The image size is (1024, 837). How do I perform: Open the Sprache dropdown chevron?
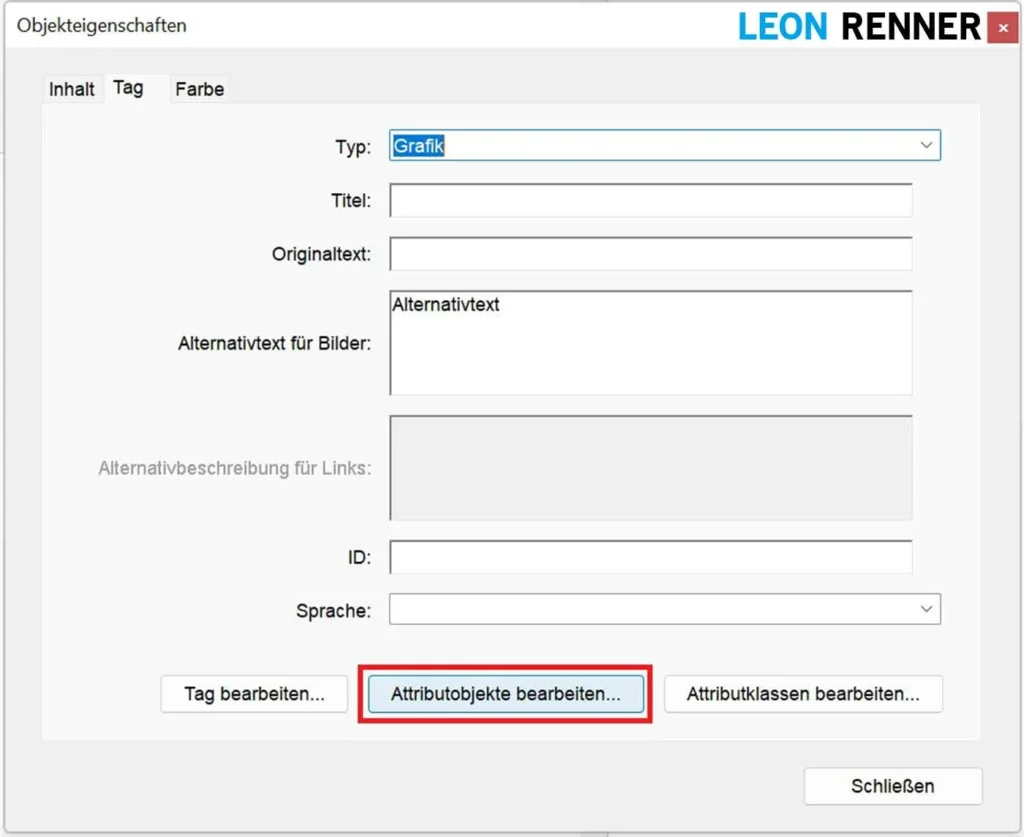click(x=926, y=608)
